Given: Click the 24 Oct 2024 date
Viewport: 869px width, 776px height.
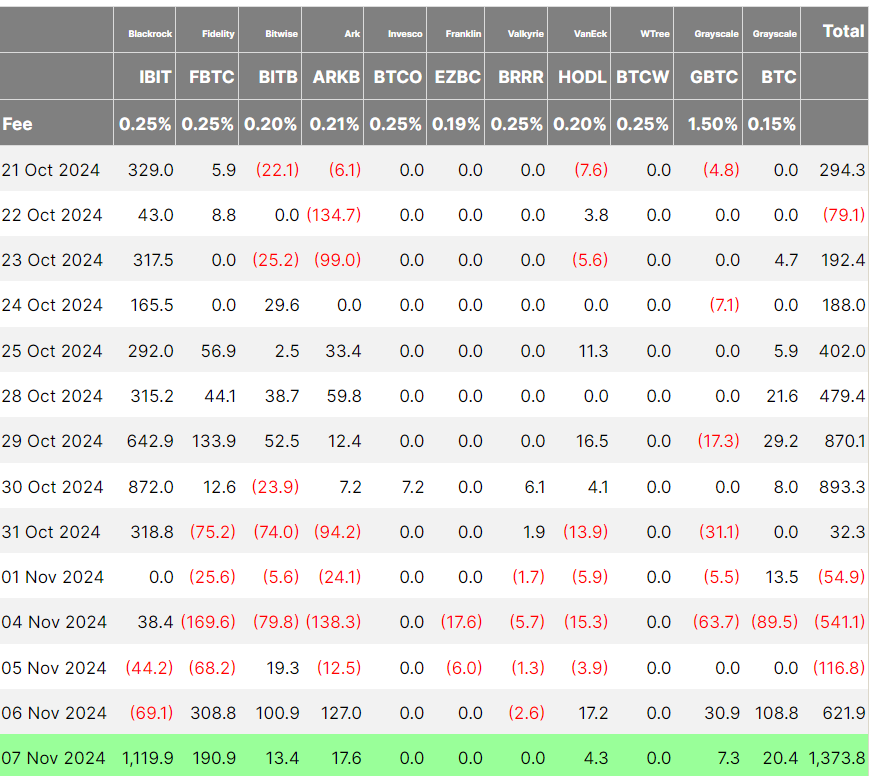Looking at the screenshot, I should tap(52, 305).
